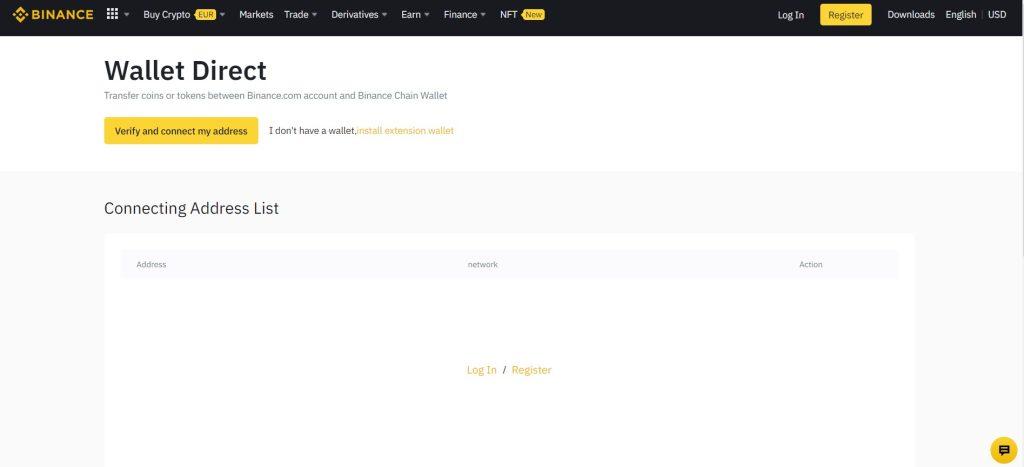1024x467 pixels.
Task: Click the Action column header
Action: coord(810,265)
